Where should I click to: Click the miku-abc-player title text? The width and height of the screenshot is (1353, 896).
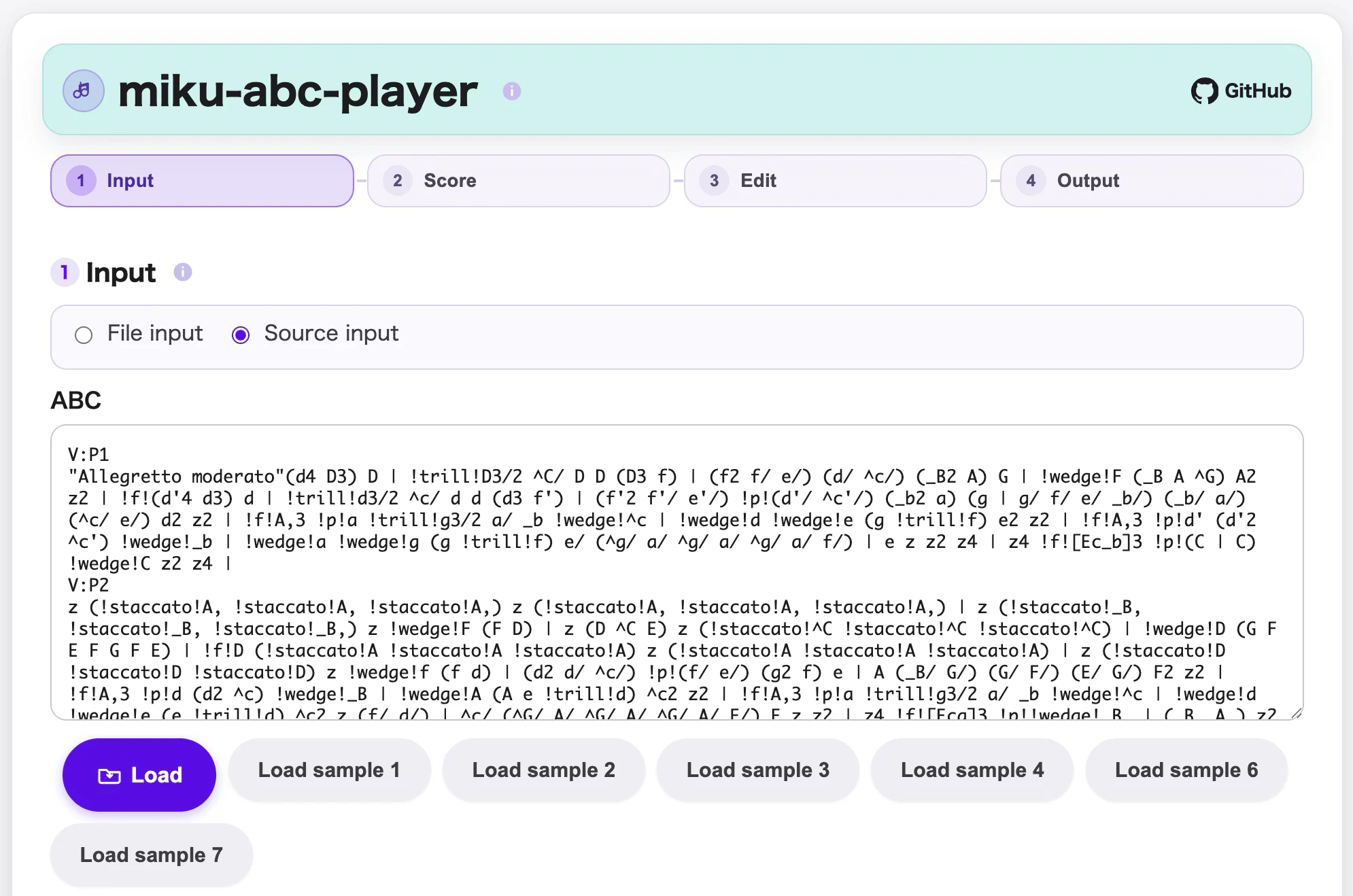298,91
